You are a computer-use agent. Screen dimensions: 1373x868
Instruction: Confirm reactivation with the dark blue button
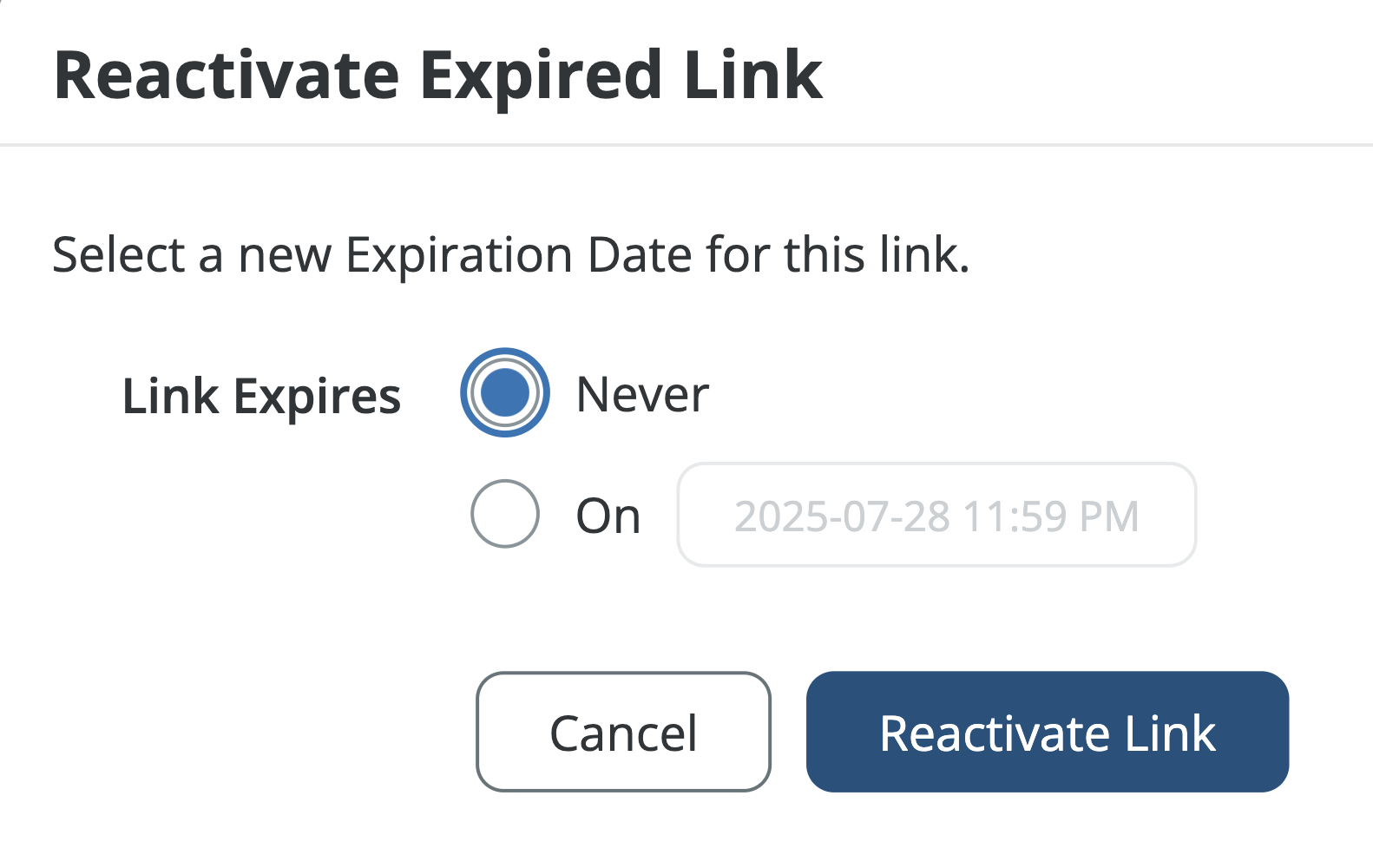(x=1047, y=732)
